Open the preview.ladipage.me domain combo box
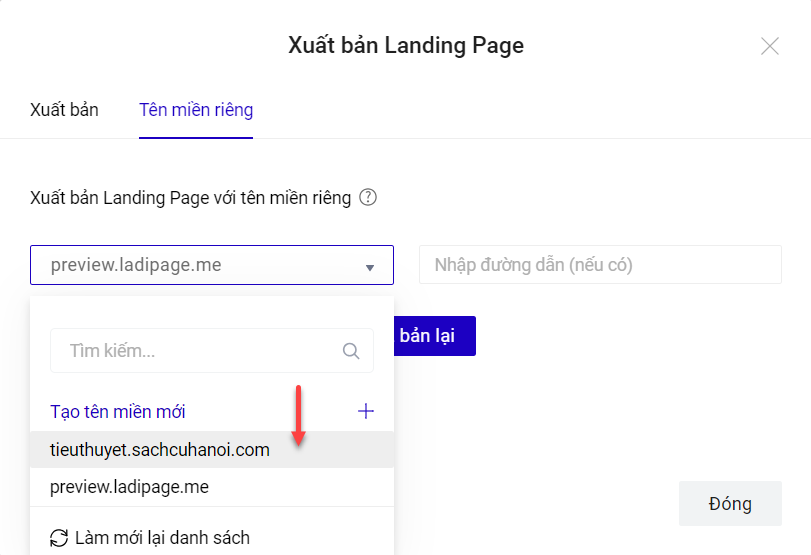The height and width of the screenshot is (555, 811). (200, 266)
